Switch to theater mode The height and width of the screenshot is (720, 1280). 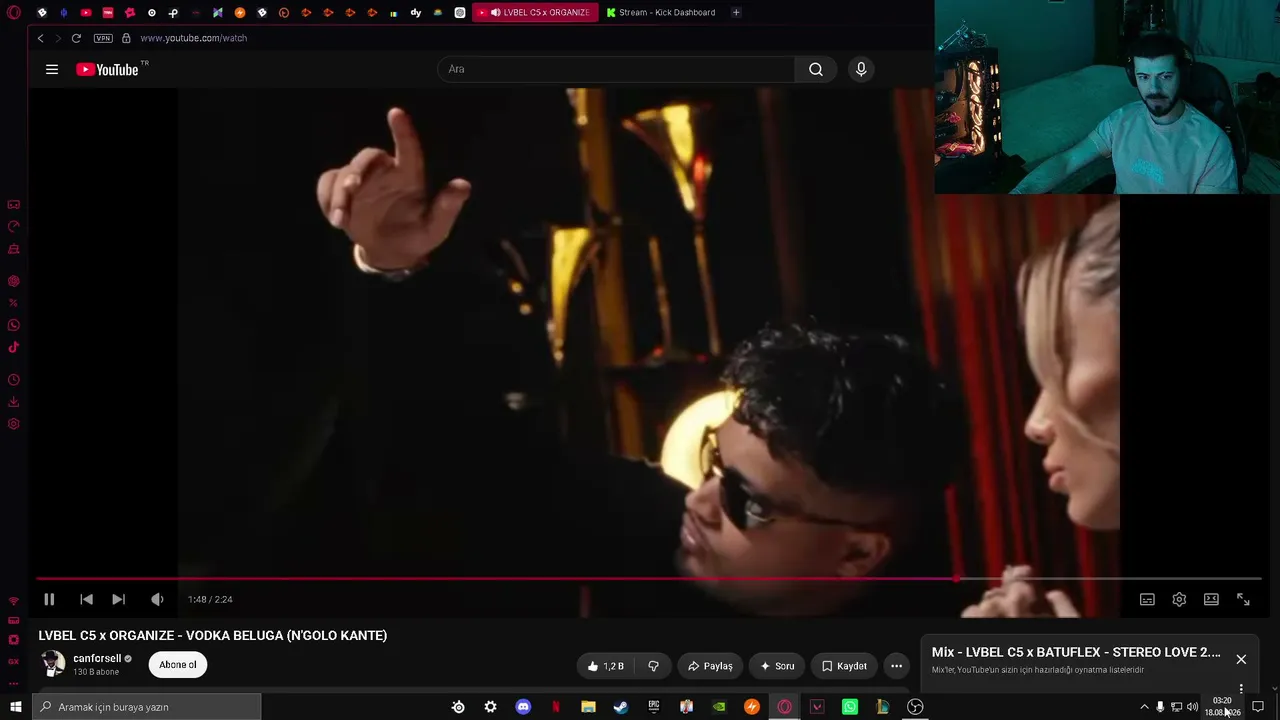pyautogui.click(x=1211, y=599)
